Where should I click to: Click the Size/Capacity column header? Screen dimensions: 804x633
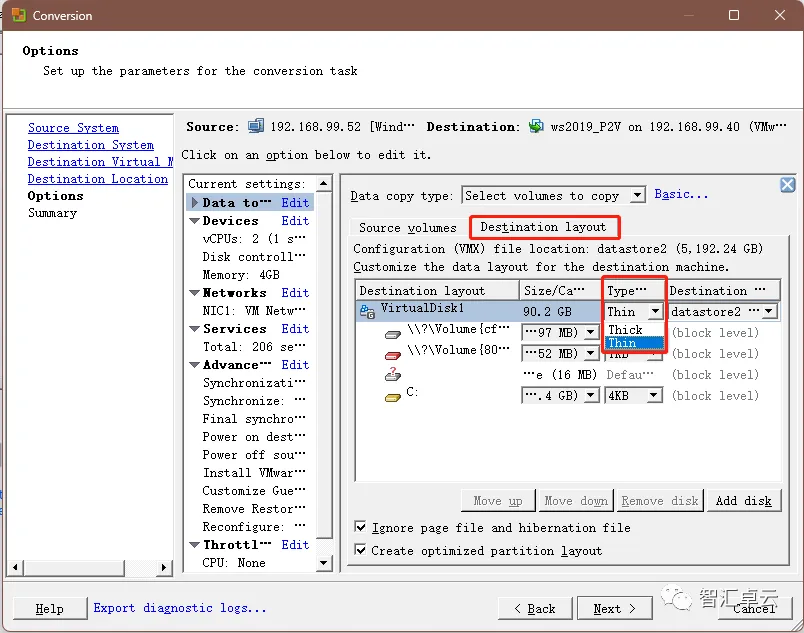(x=560, y=291)
